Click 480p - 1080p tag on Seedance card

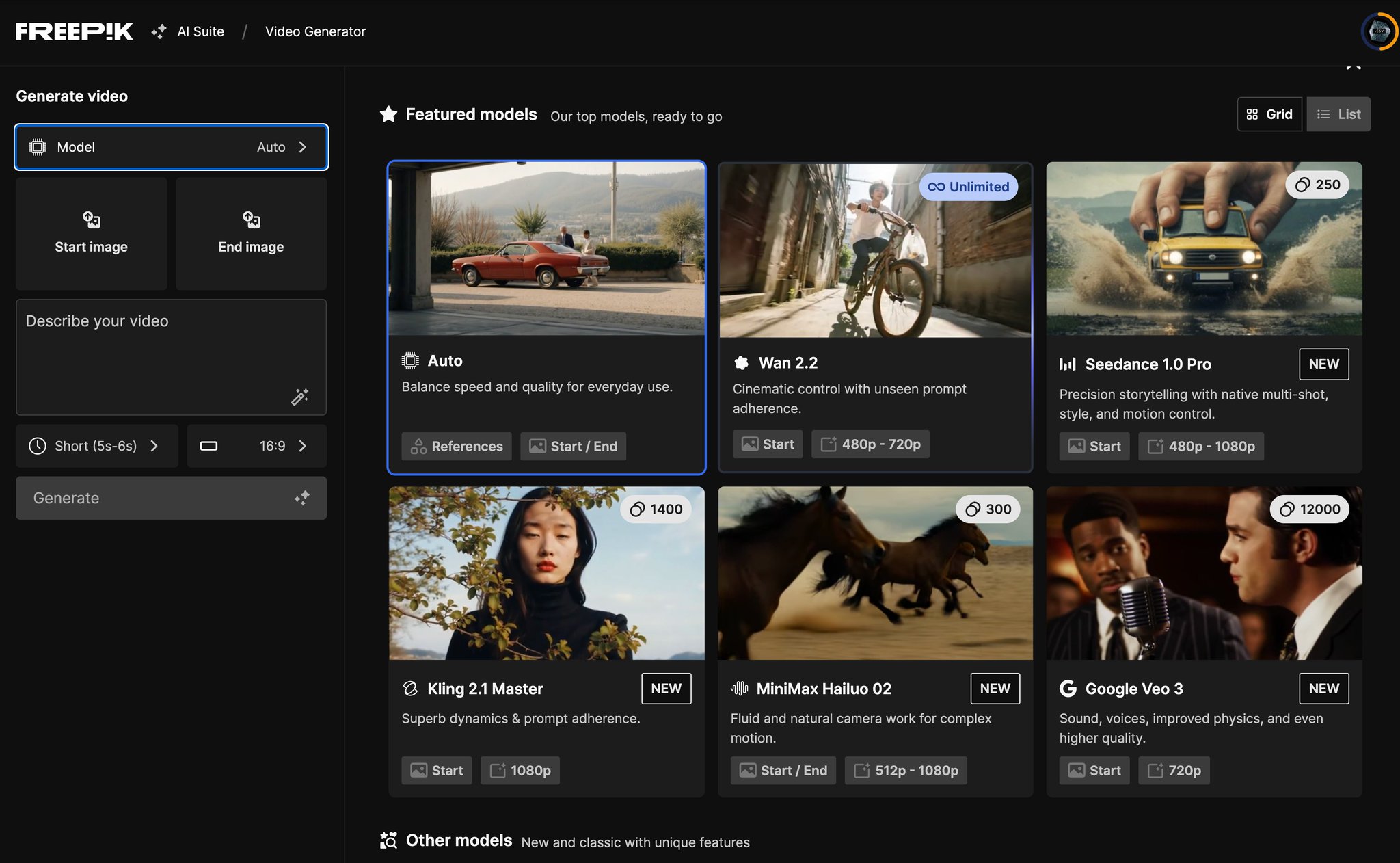[1201, 446]
